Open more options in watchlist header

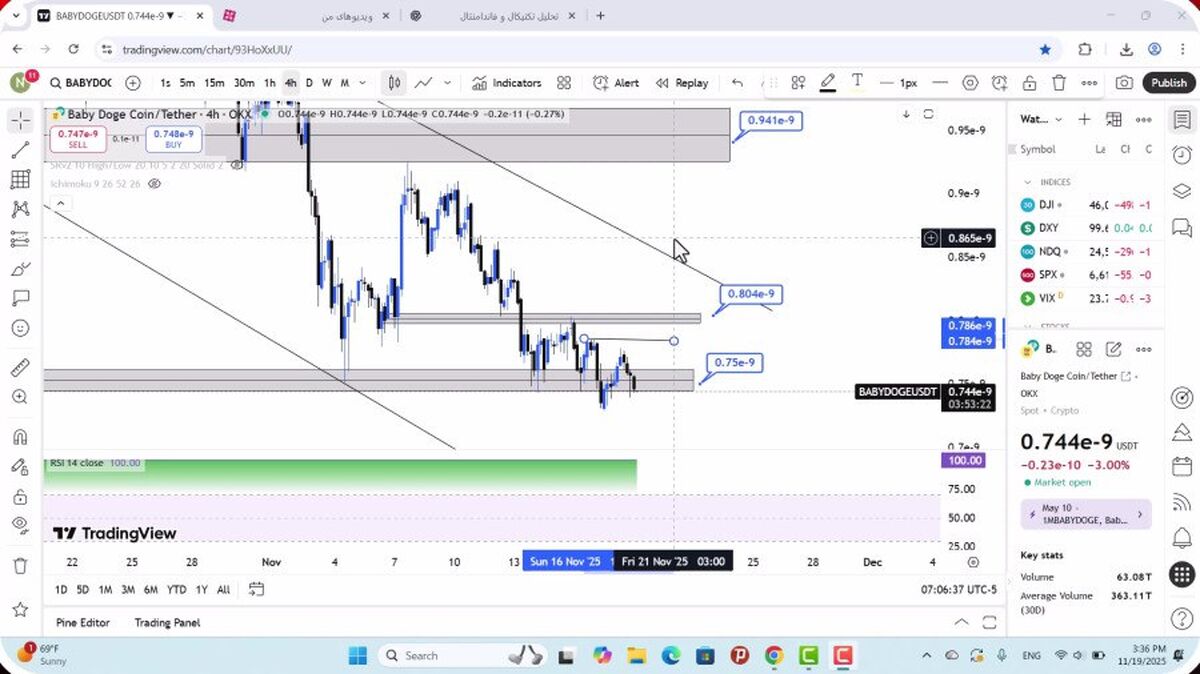(x=1144, y=119)
